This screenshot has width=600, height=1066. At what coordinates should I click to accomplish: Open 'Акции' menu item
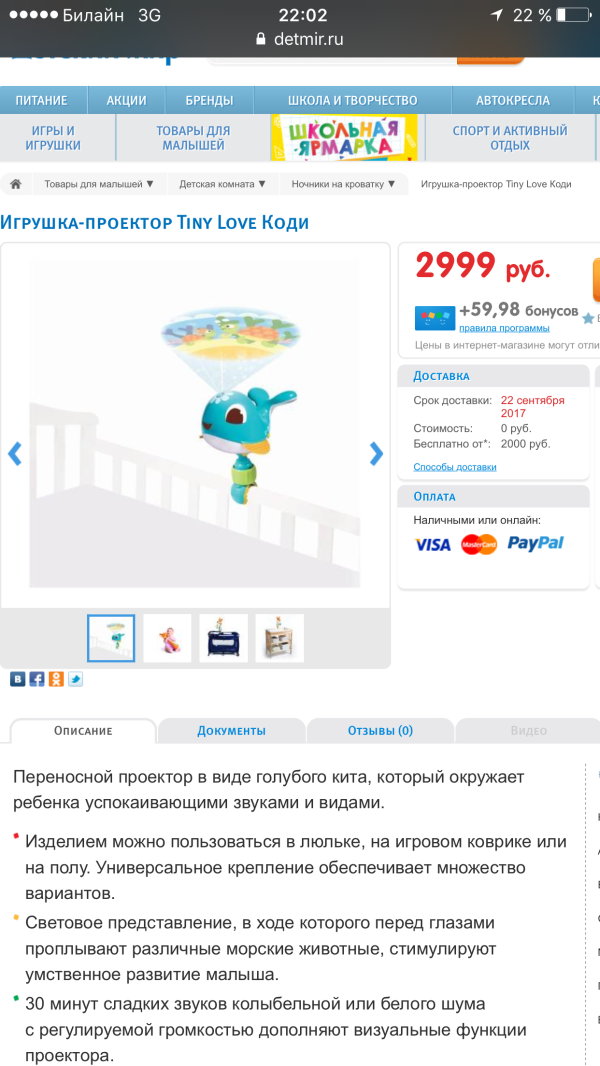tap(126, 101)
